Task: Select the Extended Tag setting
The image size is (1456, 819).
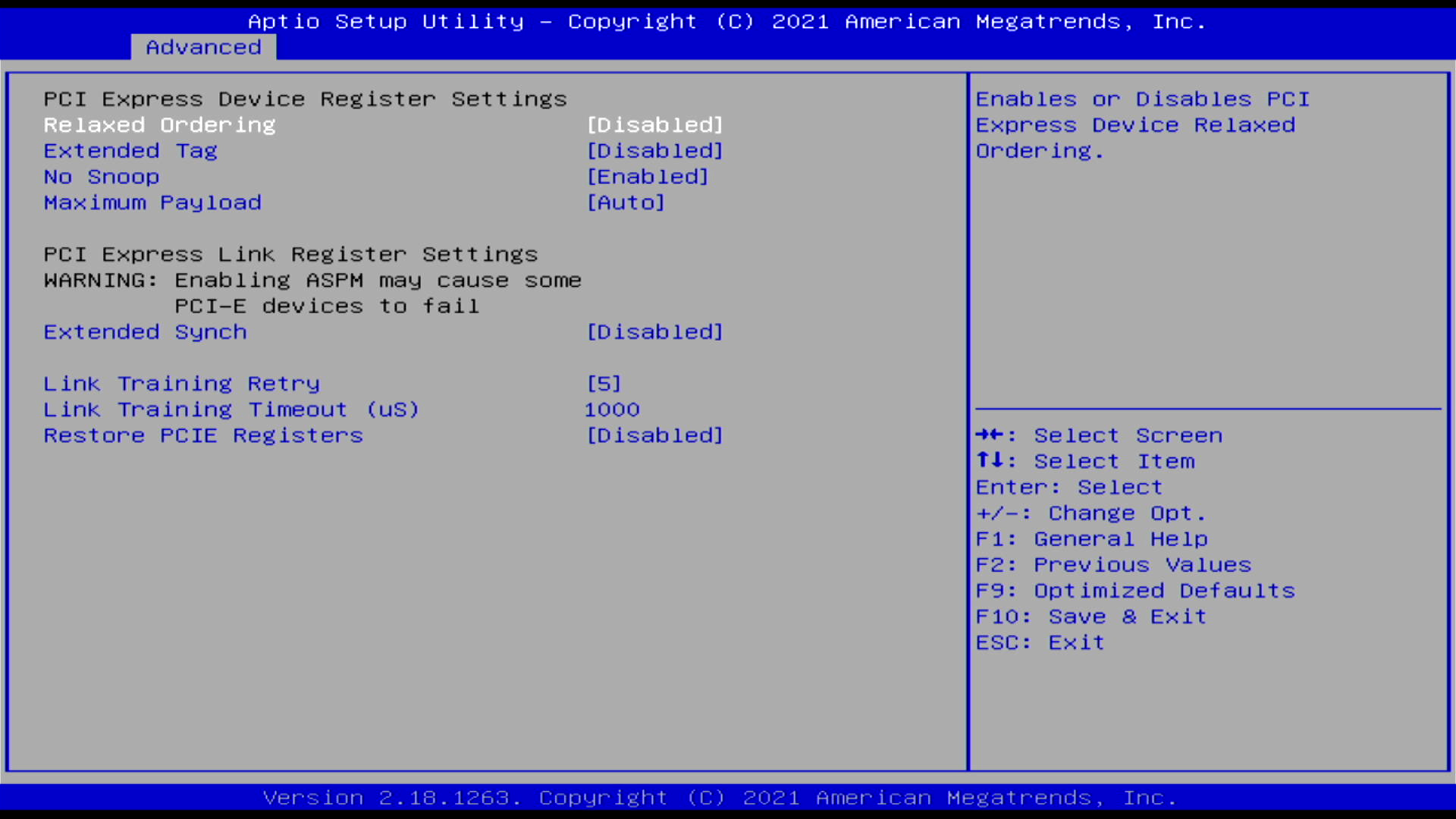Action: (x=130, y=151)
